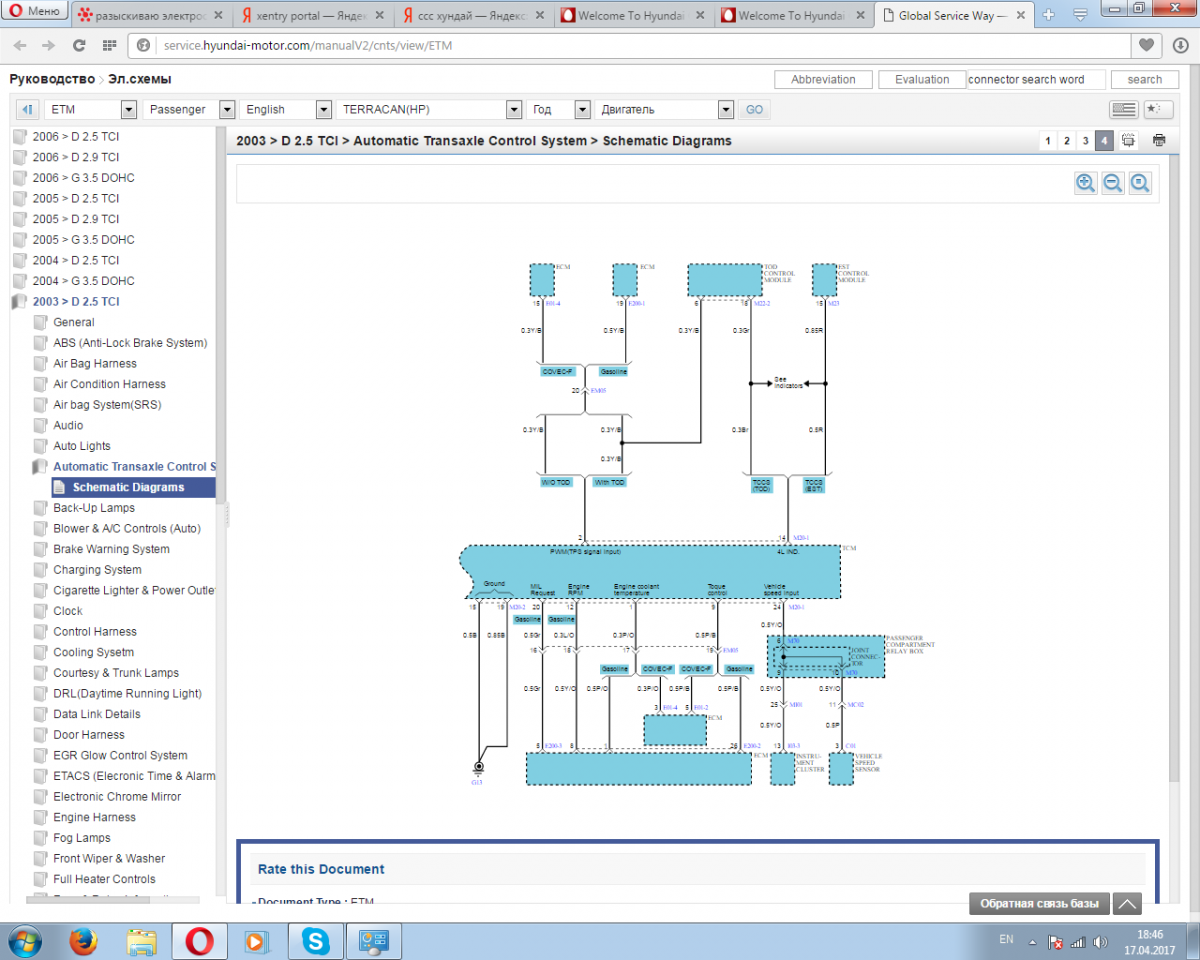Switch to the 'разыскиваю электросх' tab

tap(150, 15)
